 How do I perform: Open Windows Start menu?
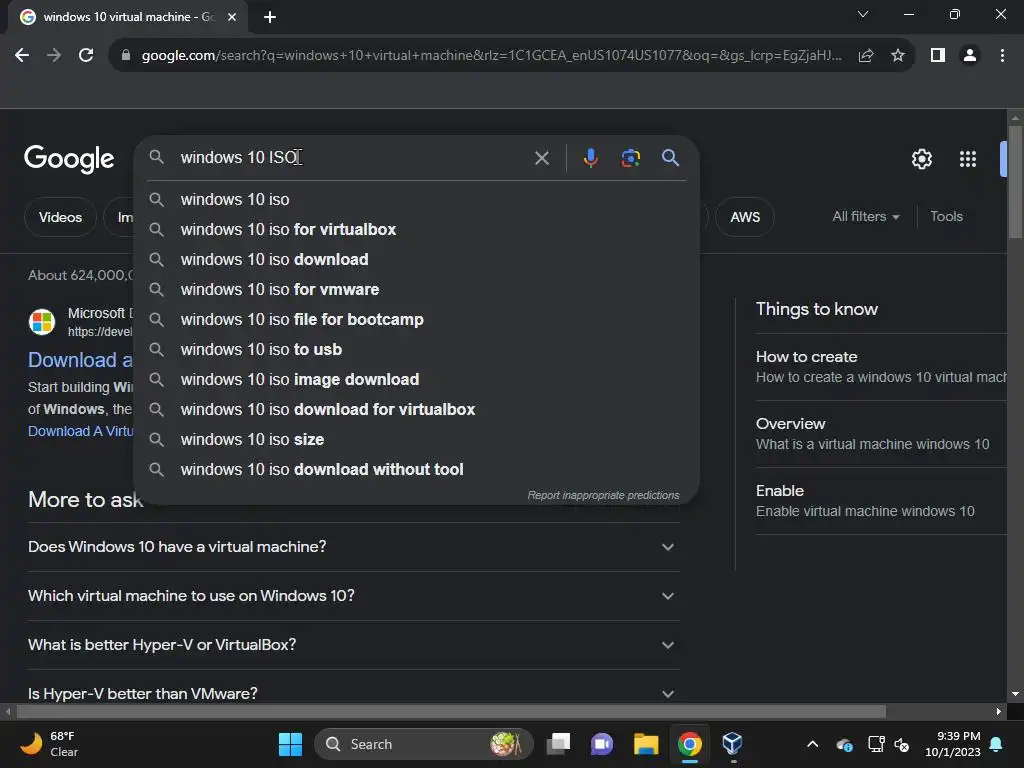[x=290, y=744]
